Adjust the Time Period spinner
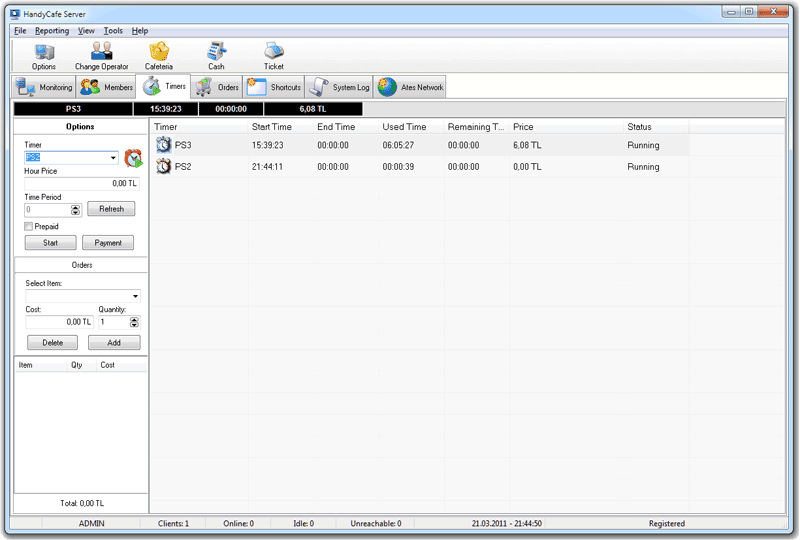The width and height of the screenshot is (800, 540). (76, 210)
